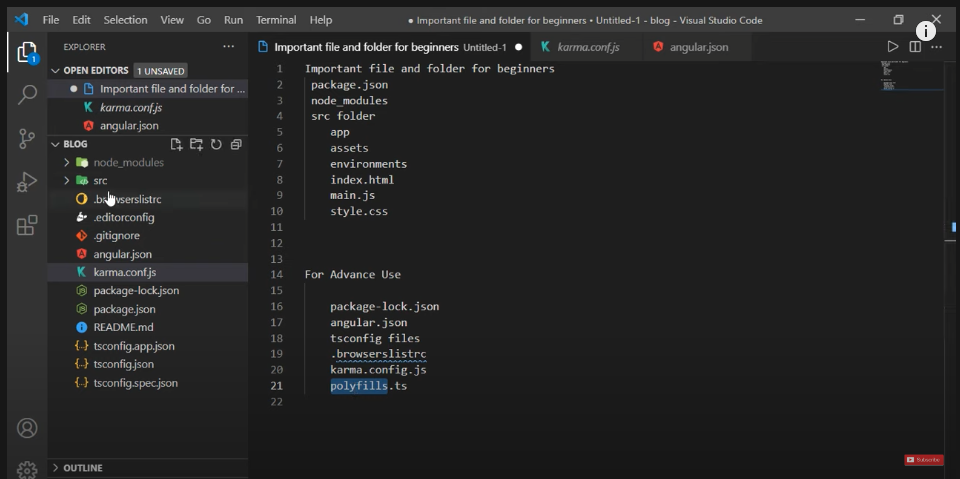Open the Manage settings gear

click(x=27, y=469)
